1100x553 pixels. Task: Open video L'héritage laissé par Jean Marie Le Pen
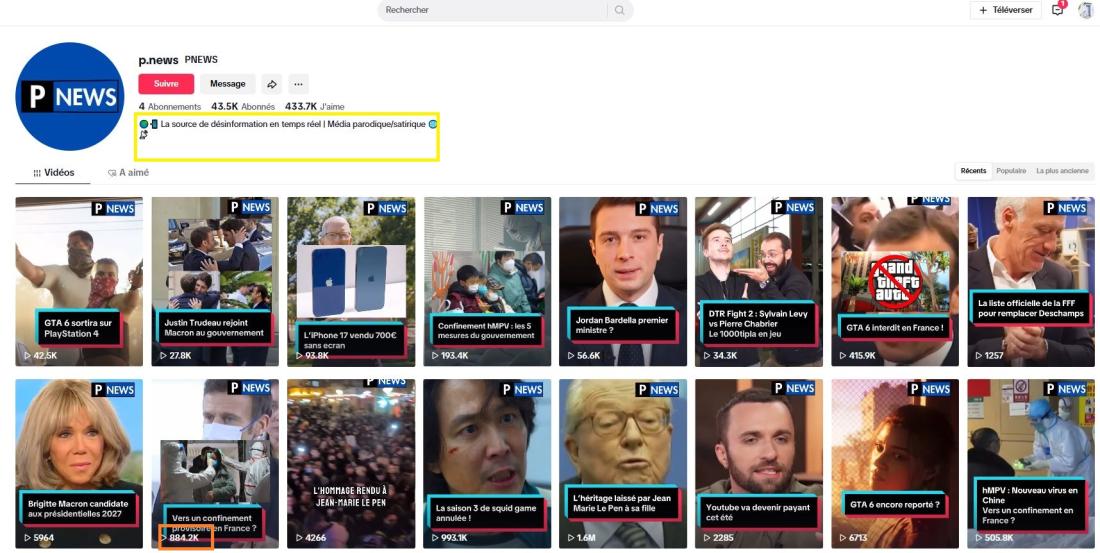click(x=623, y=464)
